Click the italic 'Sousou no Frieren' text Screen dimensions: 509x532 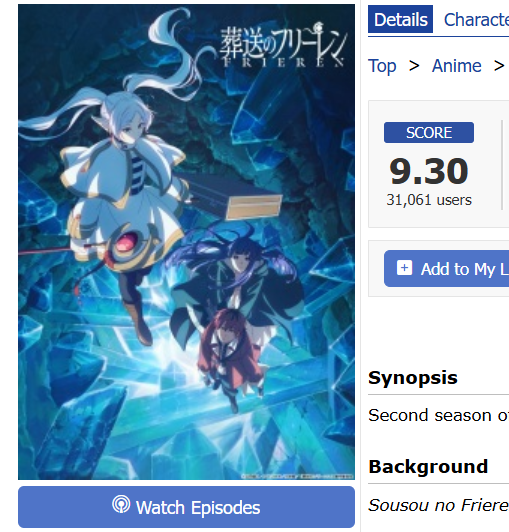click(439, 505)
